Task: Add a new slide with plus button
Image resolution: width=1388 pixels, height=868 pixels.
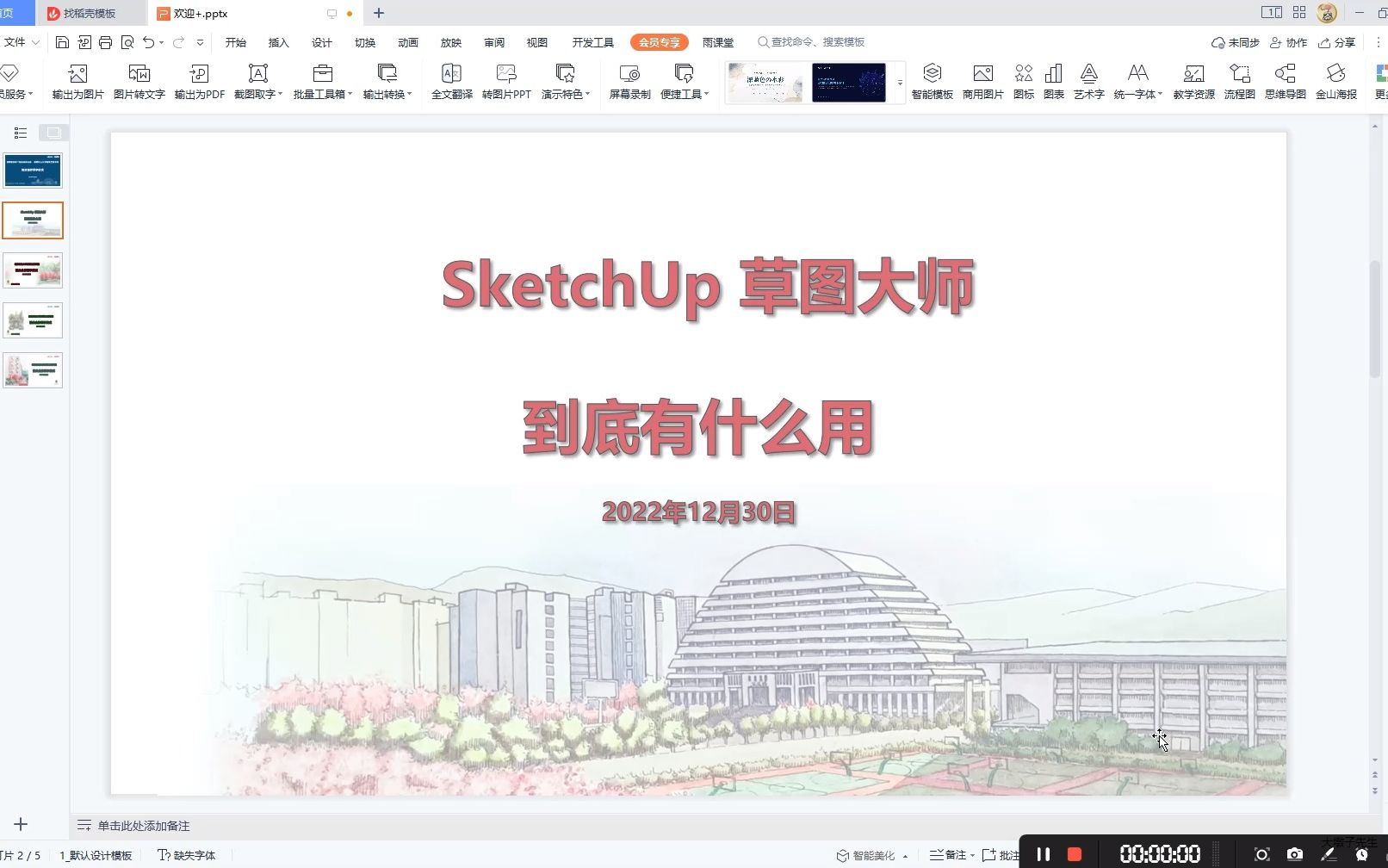Action: point(21,824)
